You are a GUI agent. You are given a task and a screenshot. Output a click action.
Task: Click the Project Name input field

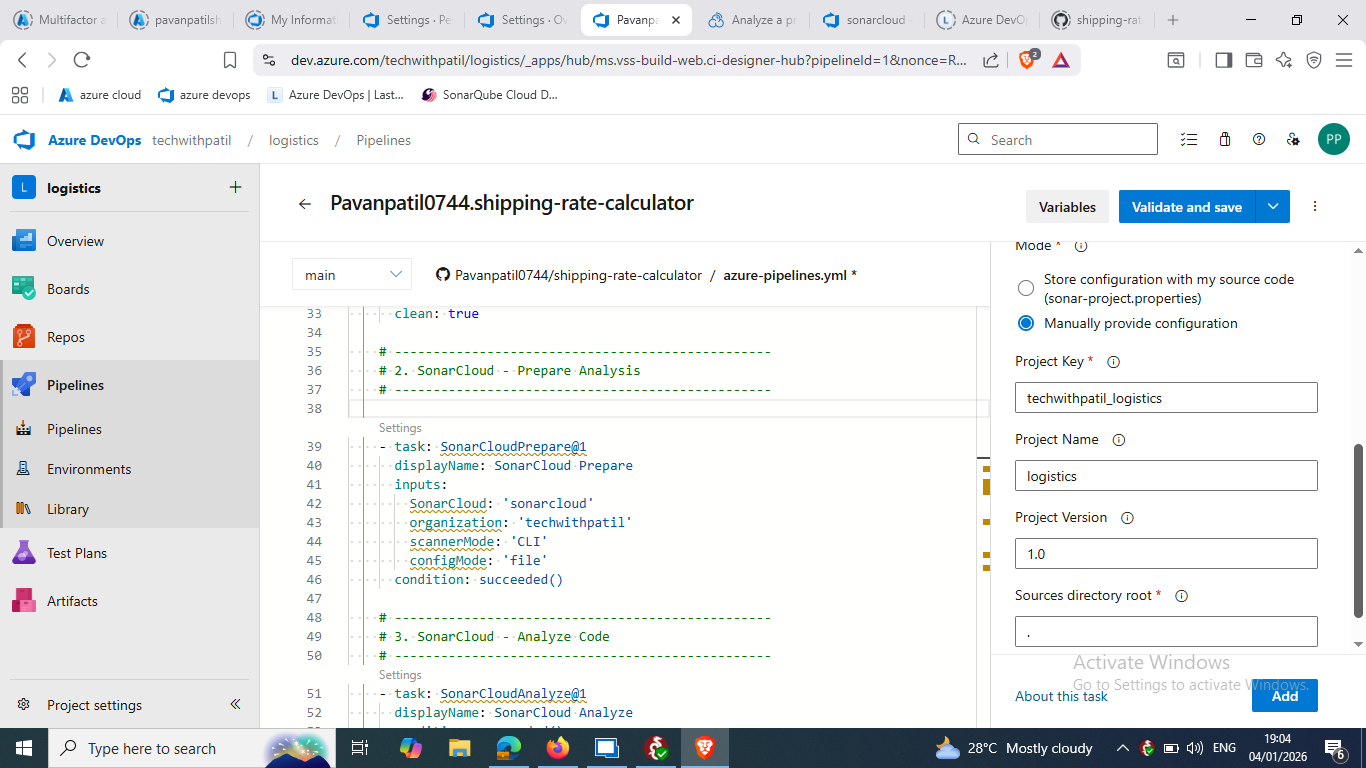[x=1166, y=476]
